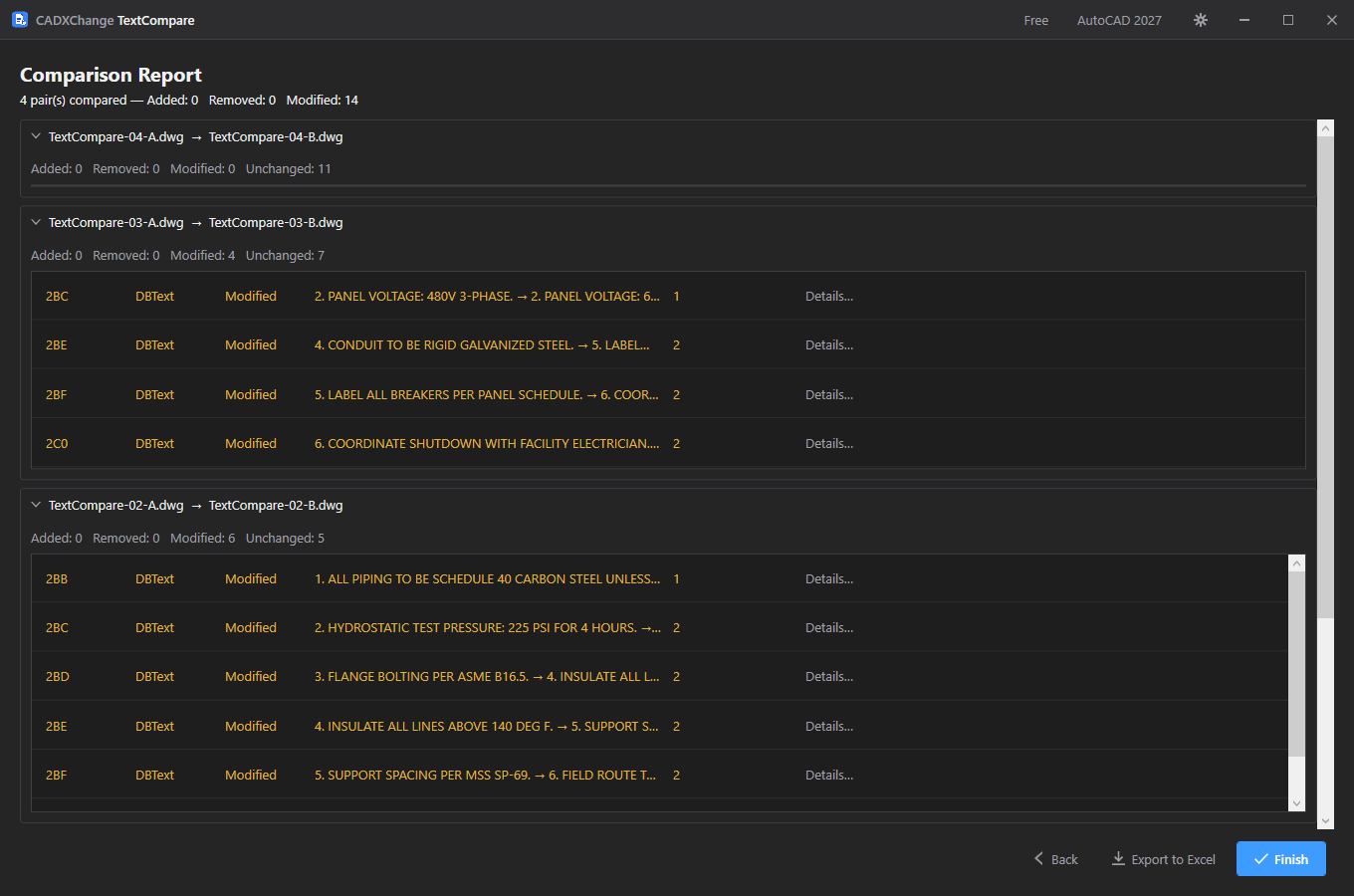Open Details for ALL PIPING SCHEDULE 40 row
This screenshot has width=1354, height=896.
click(x=829, y=578)
